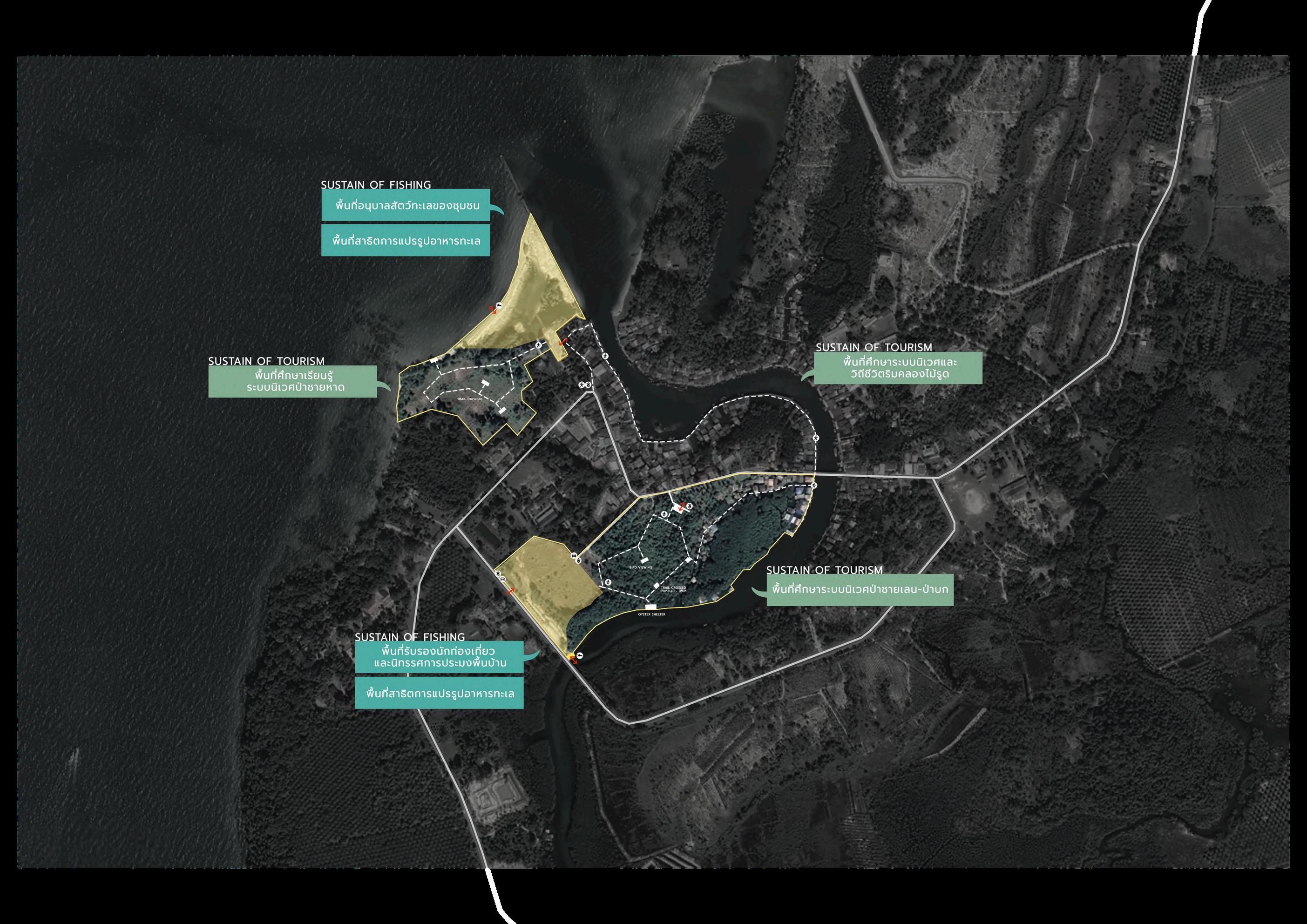Click the car icon at the yellow plot's corner
This screenshot has width=1307, height=924.
pyautogui.click(x=574, y=555)
